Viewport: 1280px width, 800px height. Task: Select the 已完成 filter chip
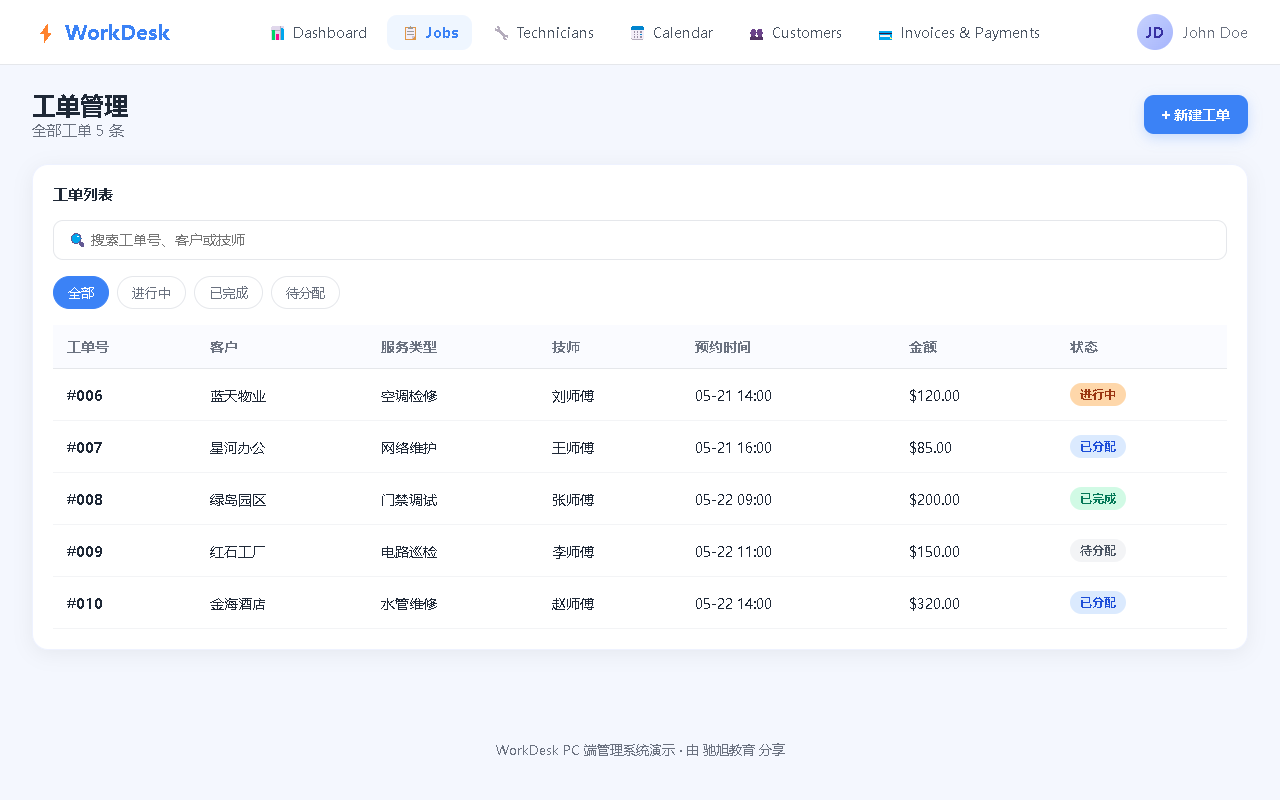point(228,293)
